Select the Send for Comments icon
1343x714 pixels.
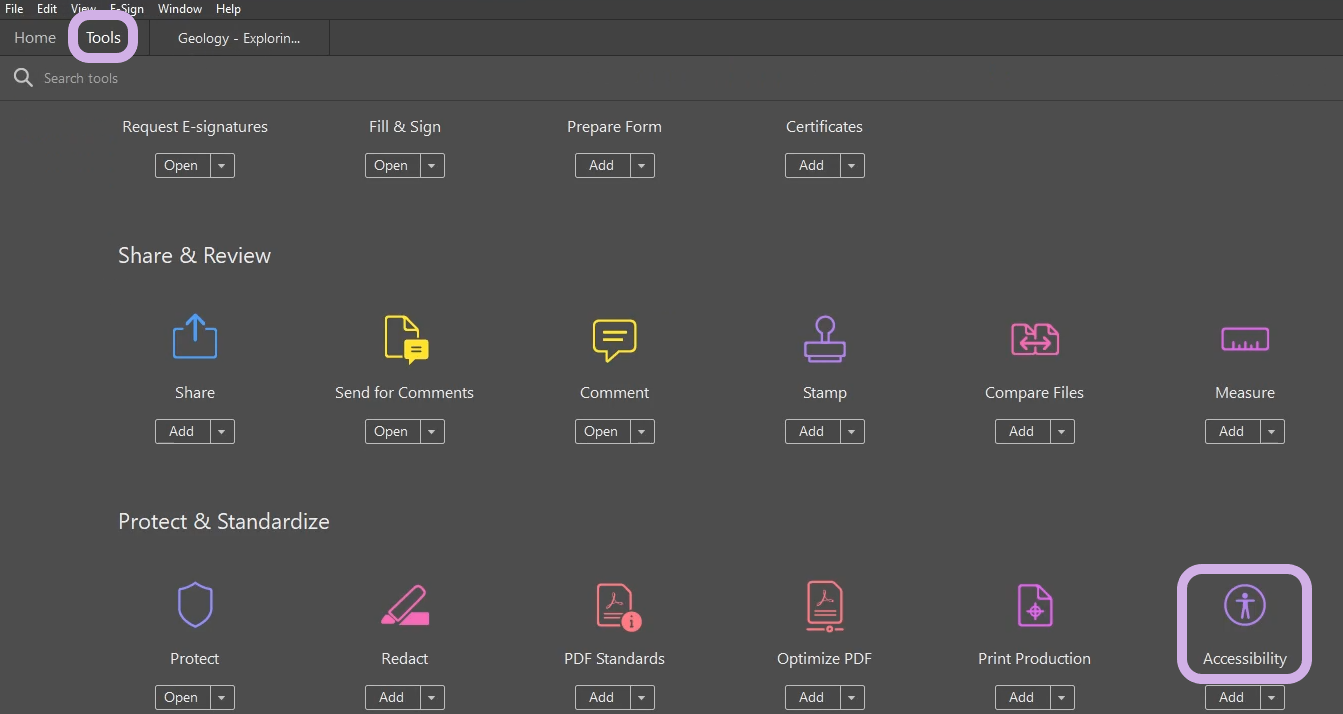405,338
